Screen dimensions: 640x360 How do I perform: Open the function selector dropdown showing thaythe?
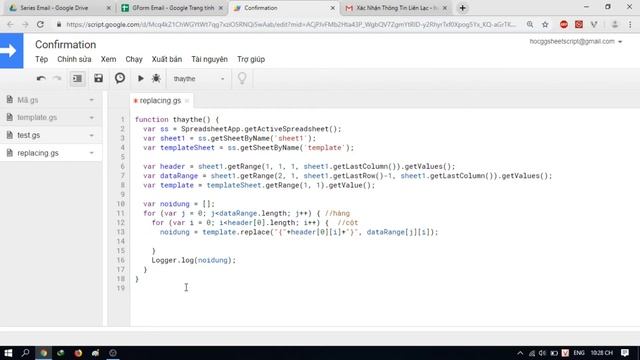pos(198,79)
